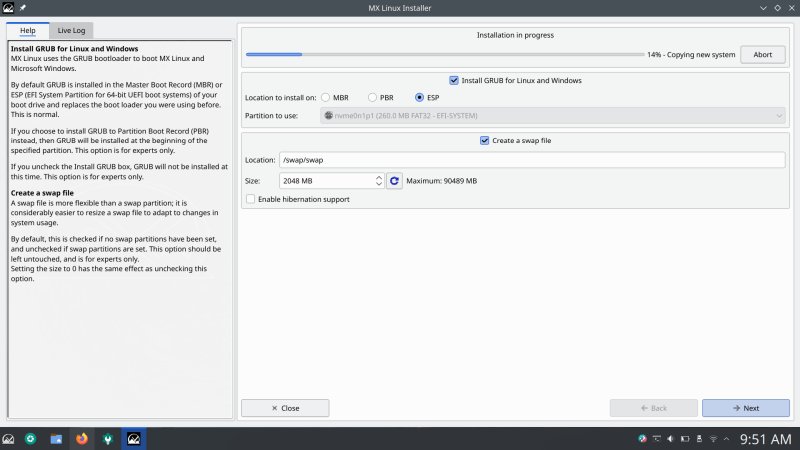Click the 'Install GRUB for Linux and Windows' help heading
This screenshot has width=800, height=450.
click(74, 48)
